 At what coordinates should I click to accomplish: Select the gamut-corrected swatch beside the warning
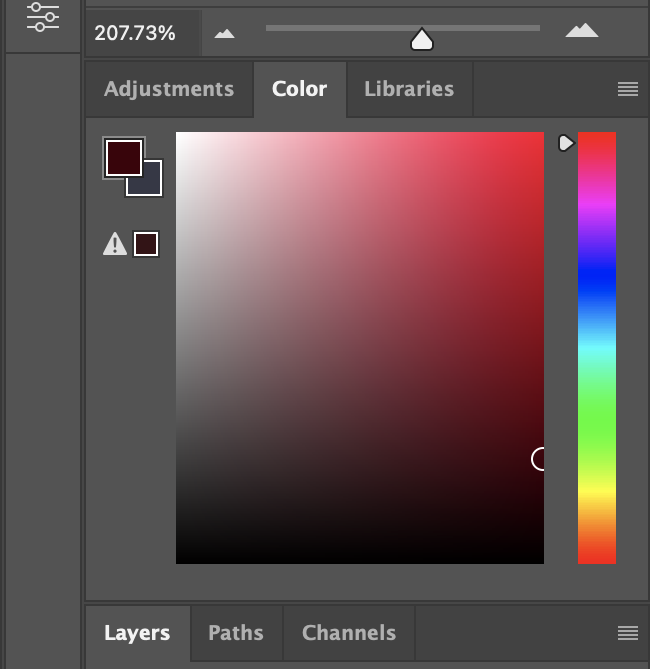146,244
